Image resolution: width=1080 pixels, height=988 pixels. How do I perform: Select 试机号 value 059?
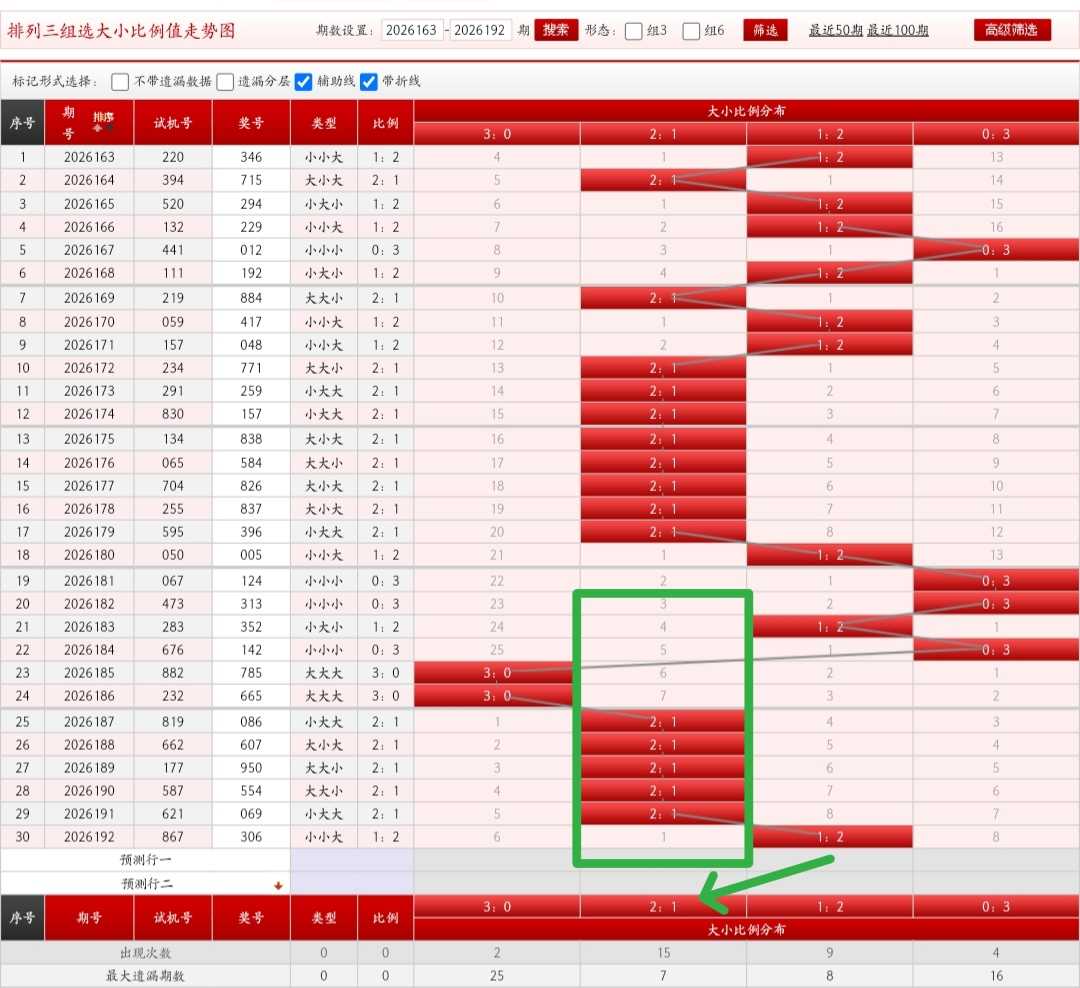tap(173, 322)
